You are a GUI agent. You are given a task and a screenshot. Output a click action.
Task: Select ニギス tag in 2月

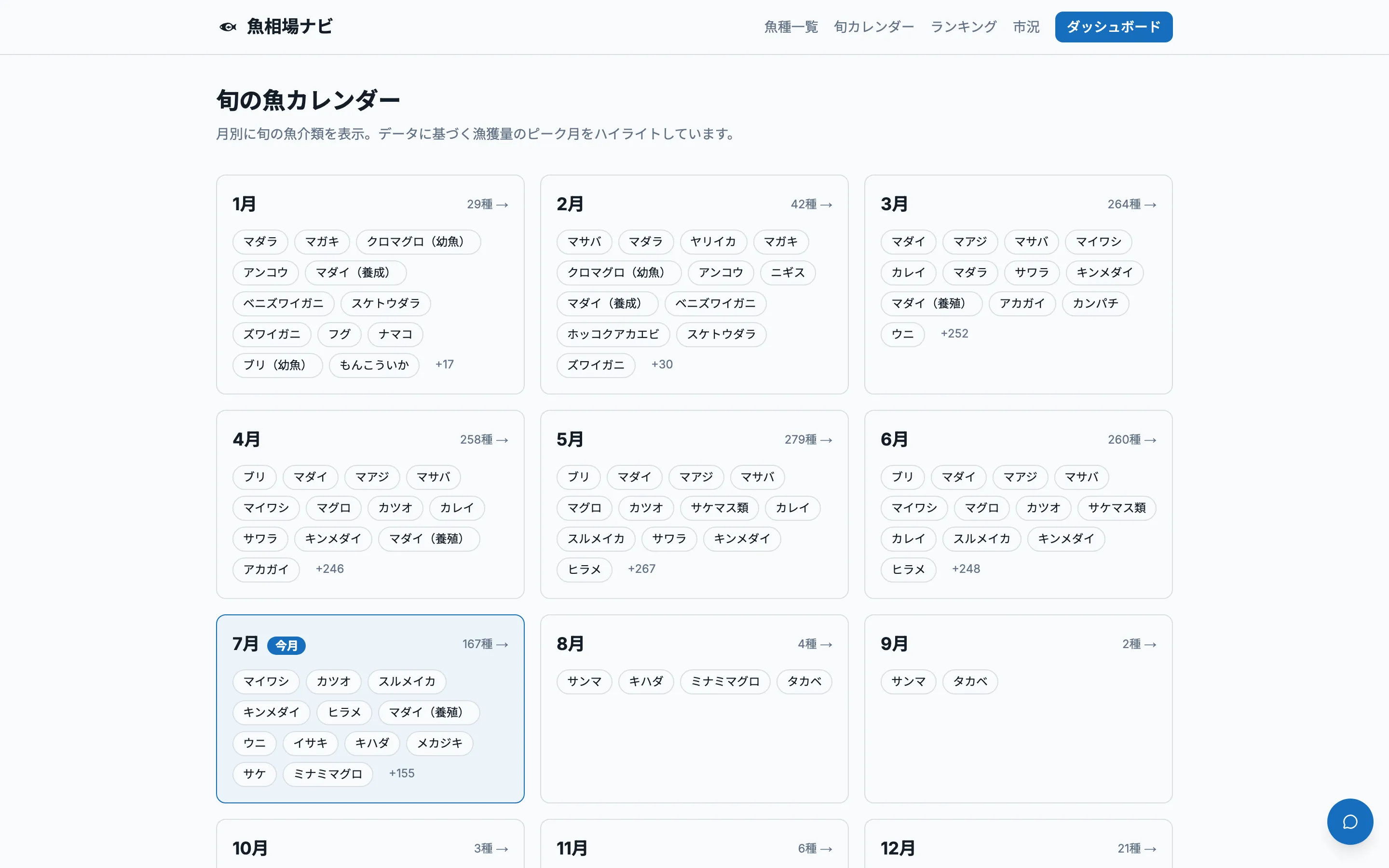(788, 272)
